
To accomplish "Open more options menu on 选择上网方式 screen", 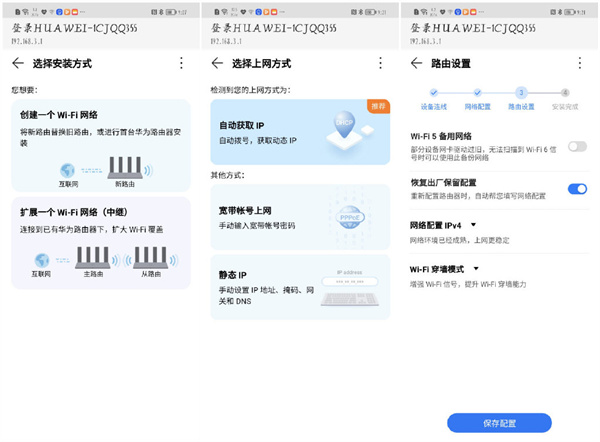I will tap(380, 63).
